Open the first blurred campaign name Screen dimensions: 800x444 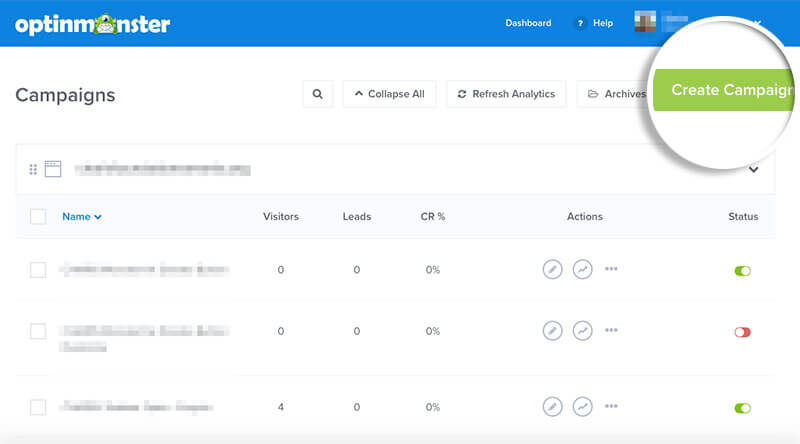pos(144,269)
